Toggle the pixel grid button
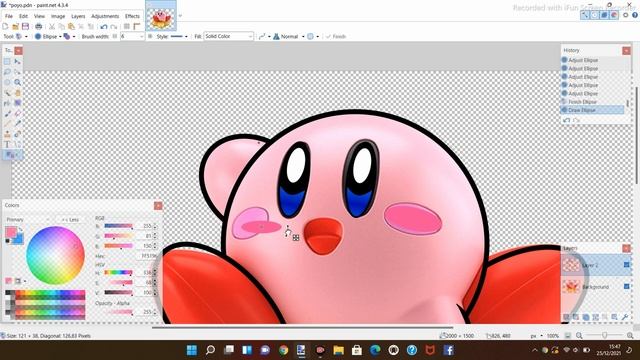Viewport: 640px width, 360px height. coord(127,27)
